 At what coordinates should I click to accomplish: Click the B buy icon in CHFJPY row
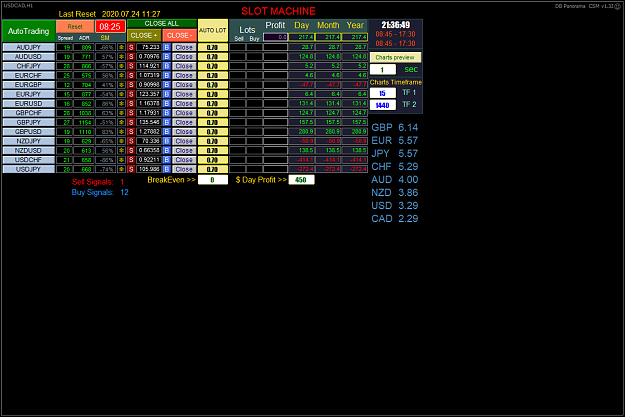(167, 66)
